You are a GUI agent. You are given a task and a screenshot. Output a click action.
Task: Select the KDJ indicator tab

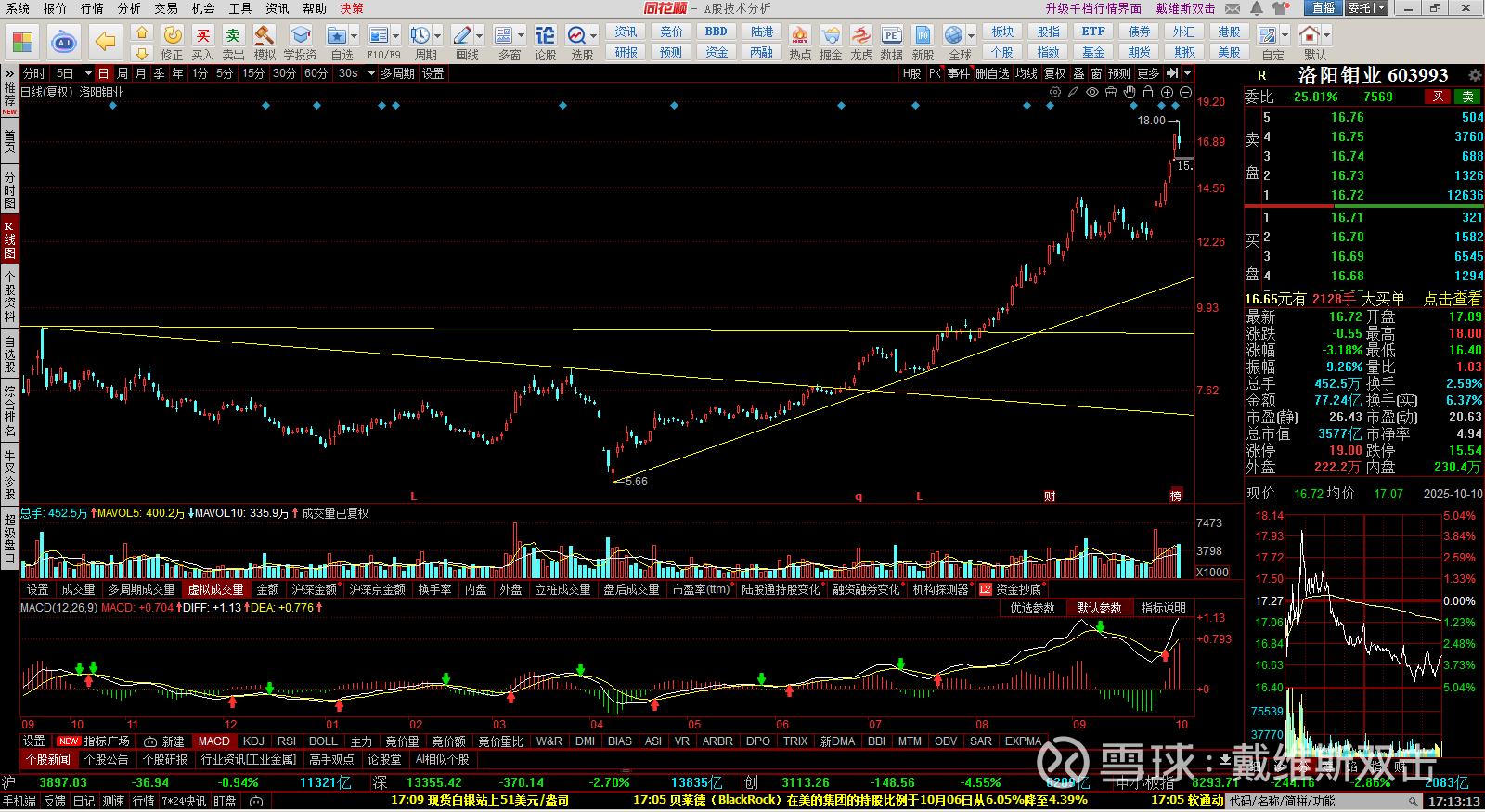point(253,741)
